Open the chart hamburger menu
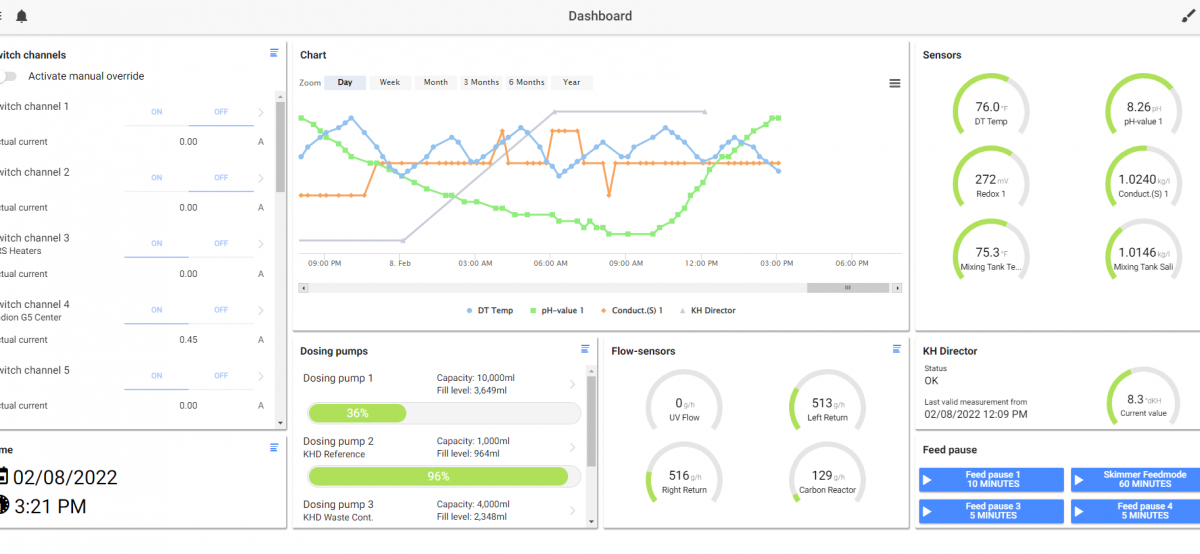Viewport: 1200px width, 554px height. click(x=895, y=83)
